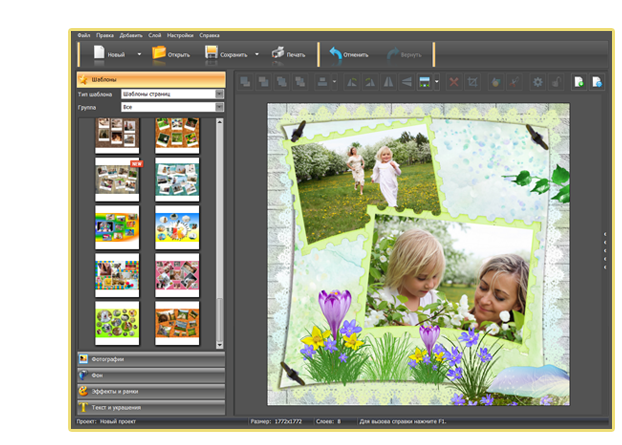The image size is (622, 445).
Task: Click the flip horizontal icon
Action: [386, 83]
